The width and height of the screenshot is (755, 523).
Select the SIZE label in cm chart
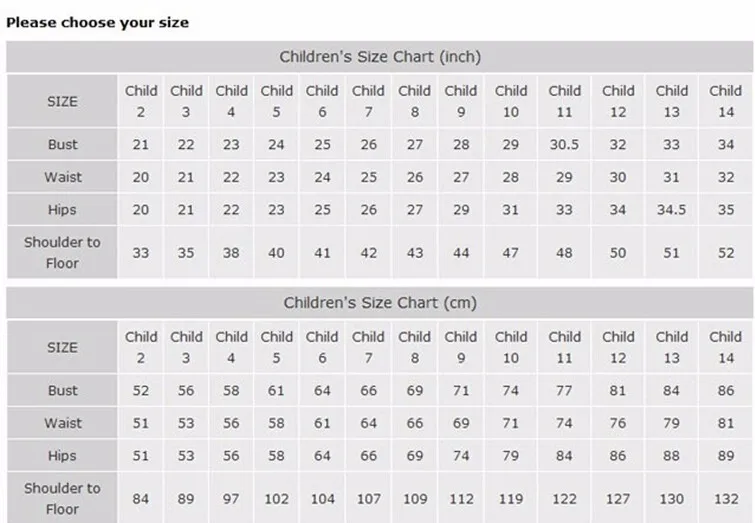tap(62, 347)
